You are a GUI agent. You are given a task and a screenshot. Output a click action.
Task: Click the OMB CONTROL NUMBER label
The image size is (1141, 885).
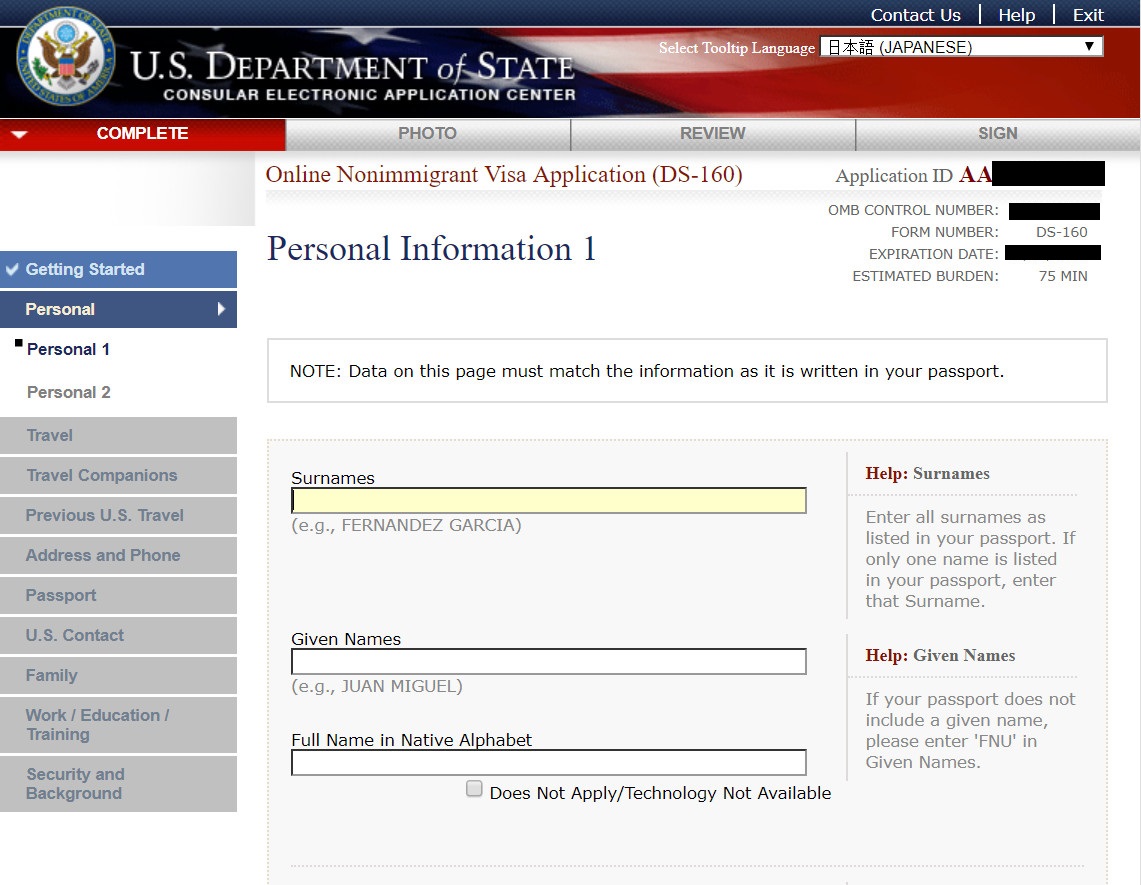click(913, 210)
